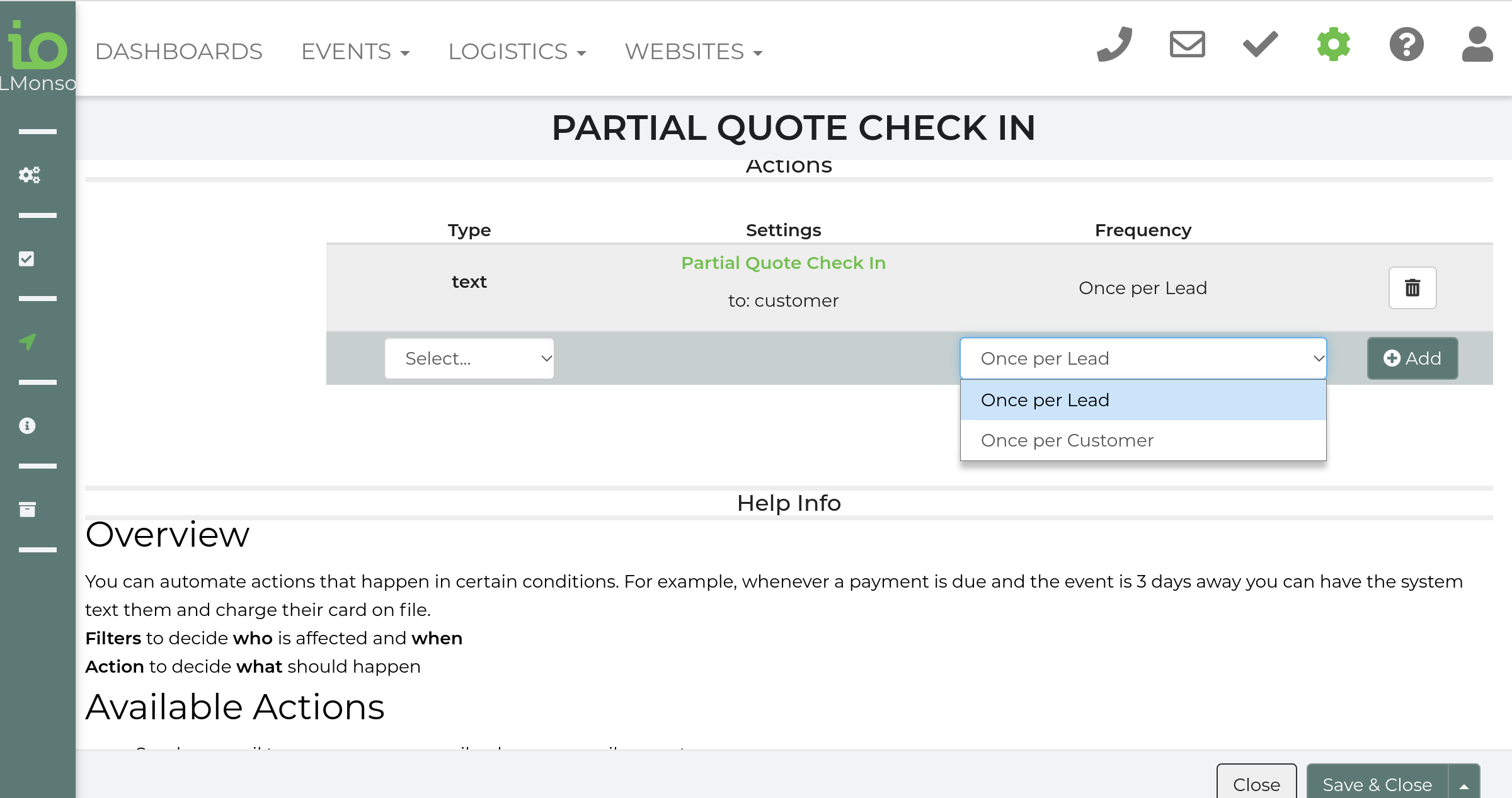
Task: Click the Add action button
Action: 1412,358
